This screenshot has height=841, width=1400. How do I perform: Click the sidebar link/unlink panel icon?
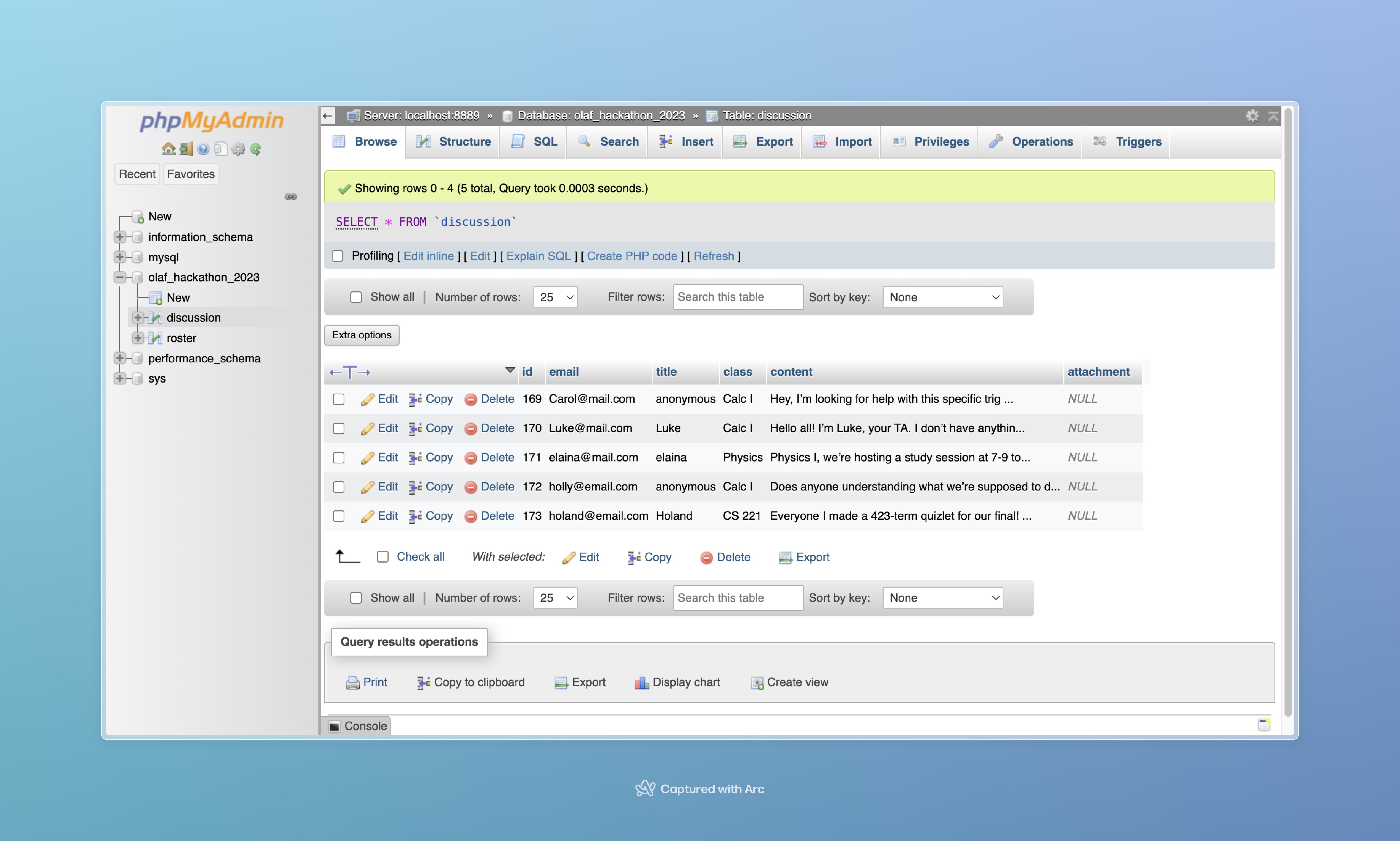click(x=291, y=197)
